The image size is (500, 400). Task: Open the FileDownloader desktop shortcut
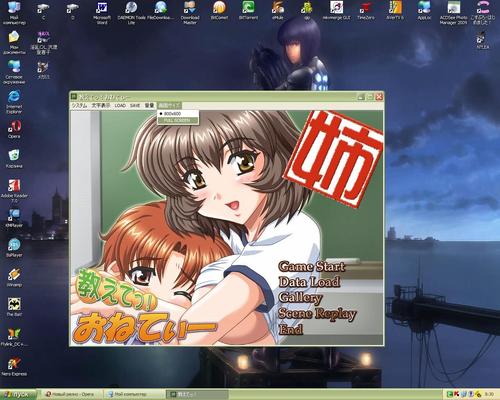click(x=160, y=11)
